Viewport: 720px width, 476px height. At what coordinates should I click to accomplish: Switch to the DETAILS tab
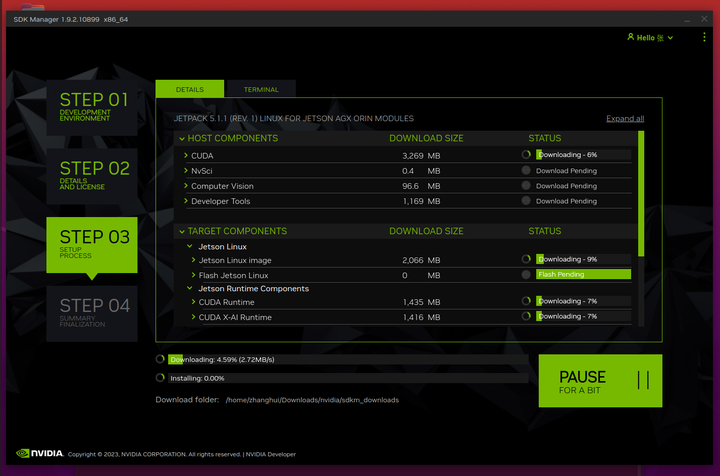pyautogui.click(x=190, y=89)
